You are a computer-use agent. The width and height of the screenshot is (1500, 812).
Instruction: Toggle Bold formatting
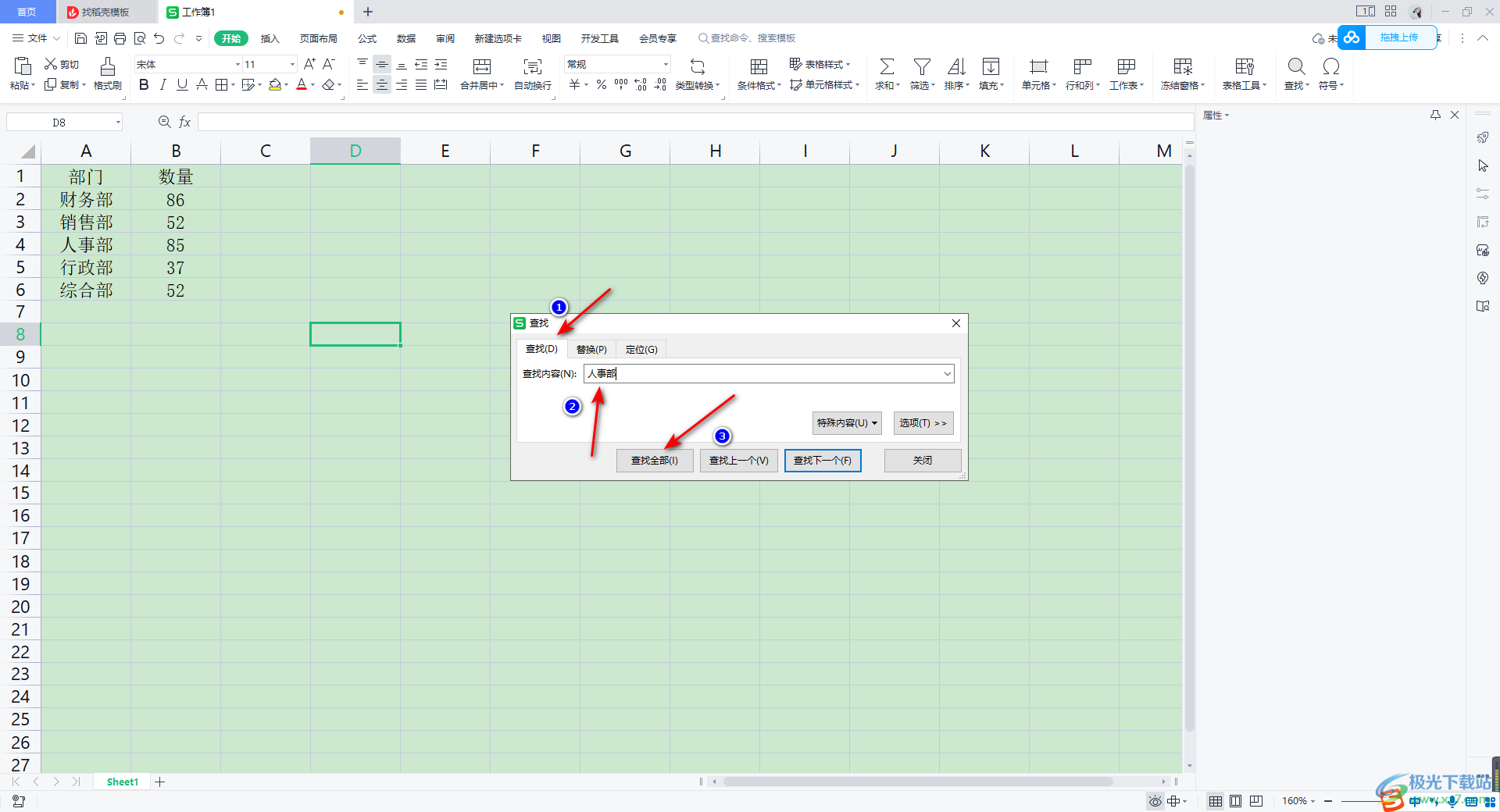(144, 84)
